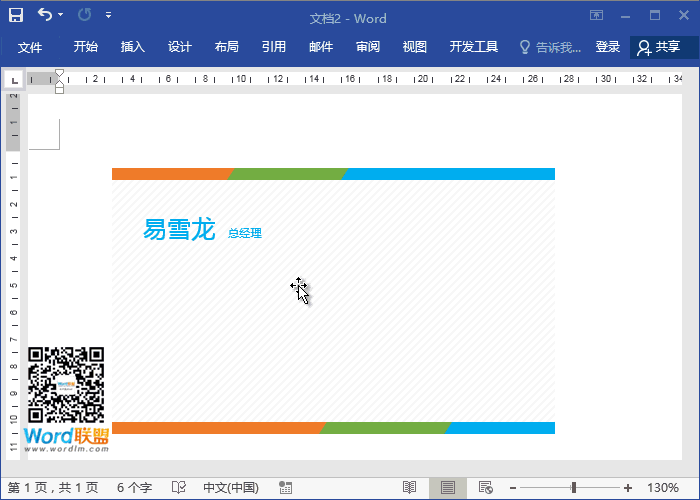Switch to Web Layout view
The height and width of the screenshot is (500, 700).
tap(486, 488)
